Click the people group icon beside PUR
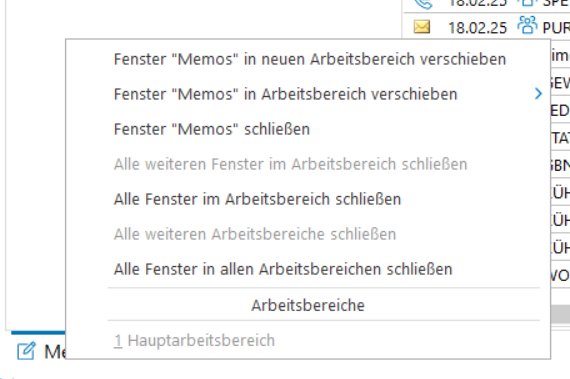Image resolution: width=570 pixels, height=379 pixels. pos(527,25)
